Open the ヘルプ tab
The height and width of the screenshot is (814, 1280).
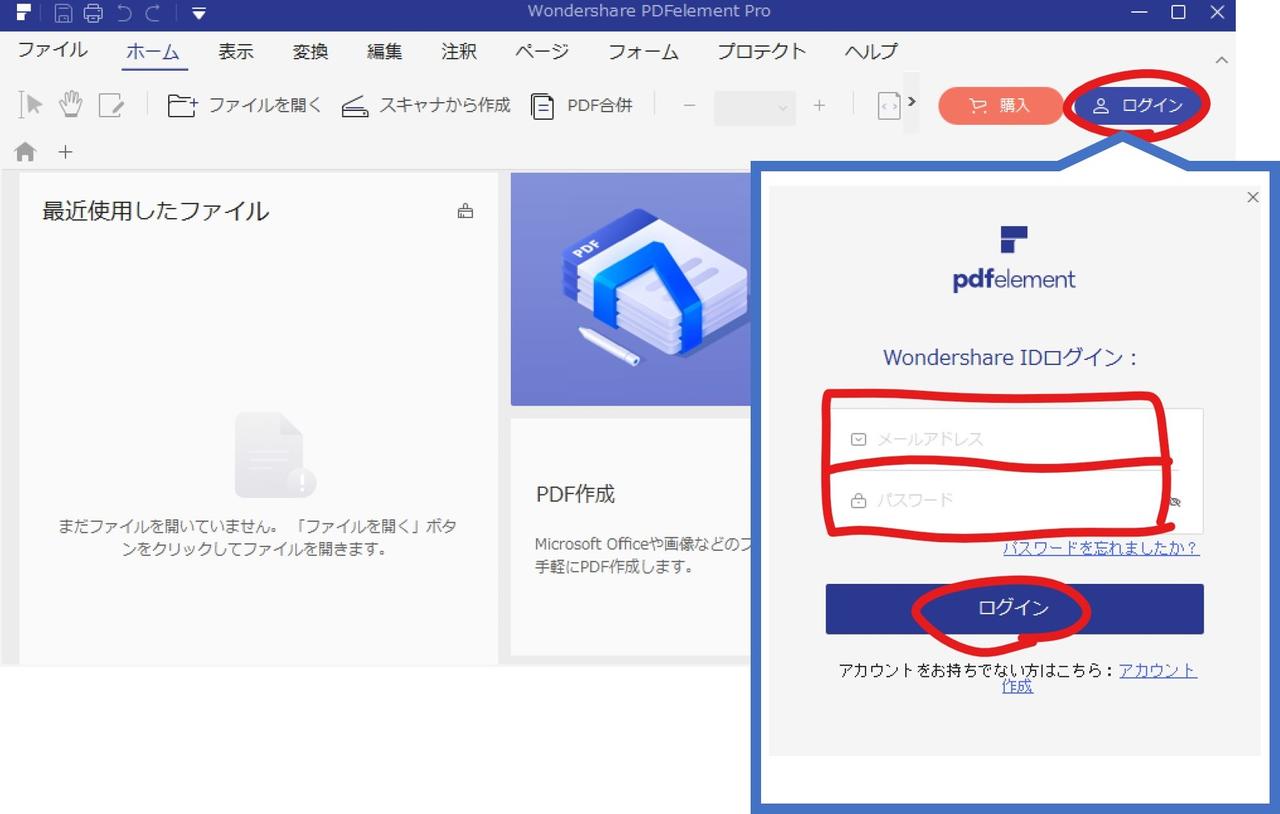coord(871,52)
